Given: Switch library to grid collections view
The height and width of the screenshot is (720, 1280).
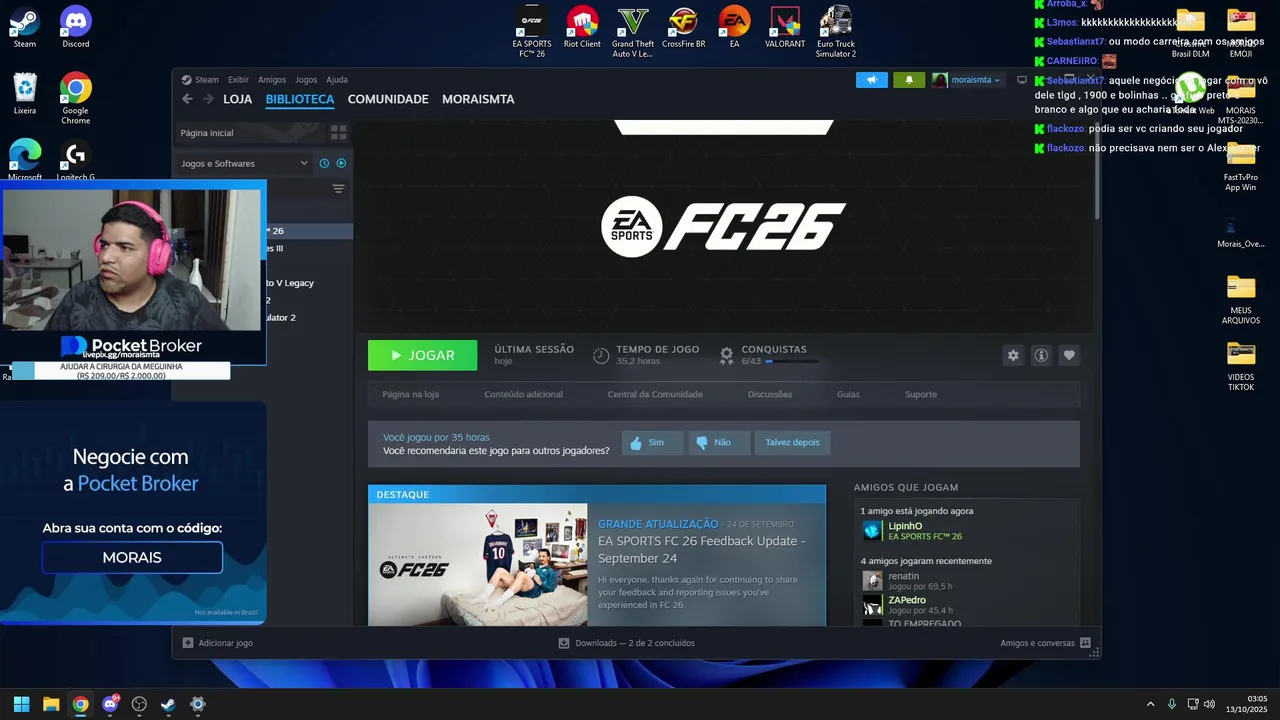Looking at the screenshot, I should (x=339, y=132).
